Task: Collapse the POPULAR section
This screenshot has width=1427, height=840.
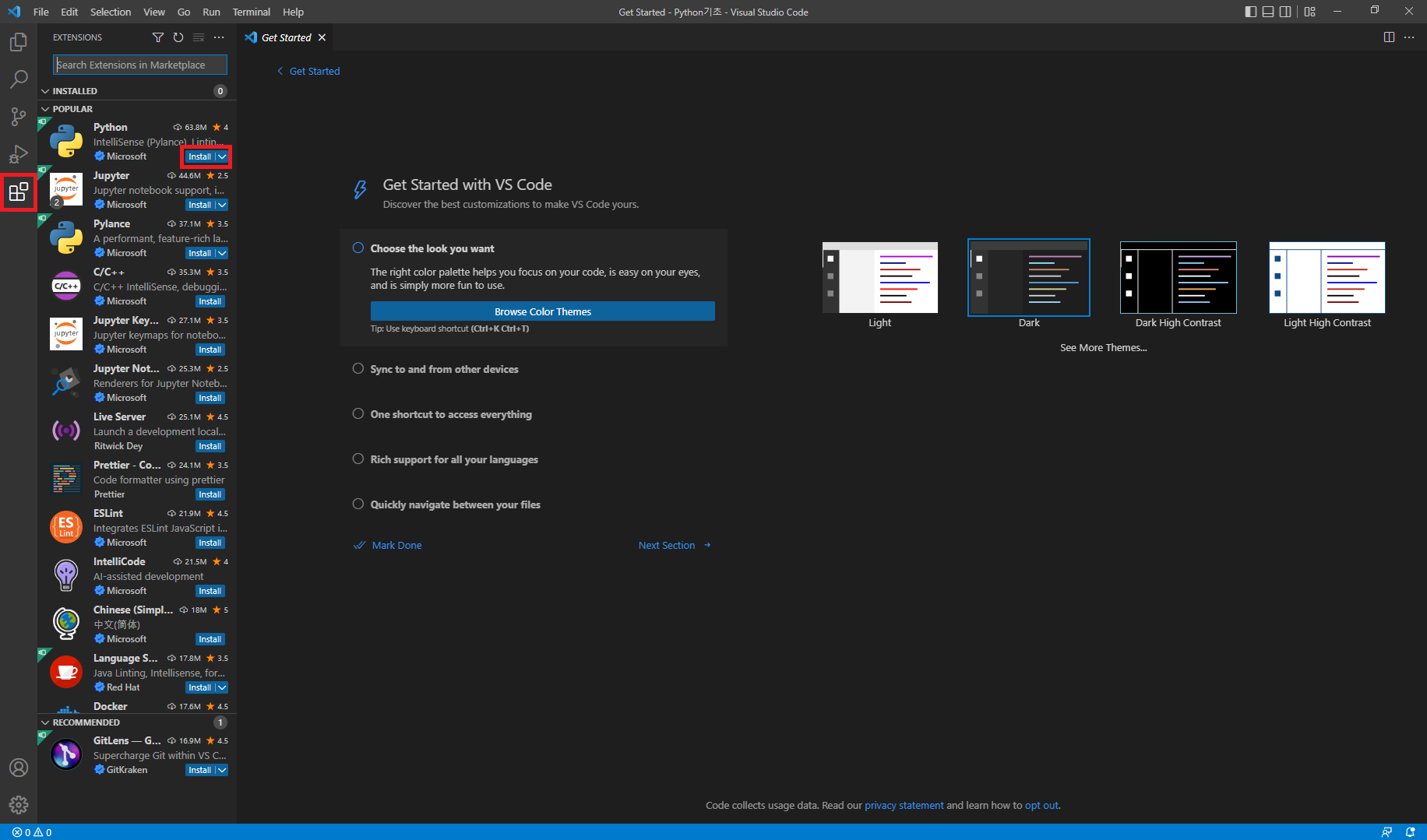Action: tap(45, 109)
